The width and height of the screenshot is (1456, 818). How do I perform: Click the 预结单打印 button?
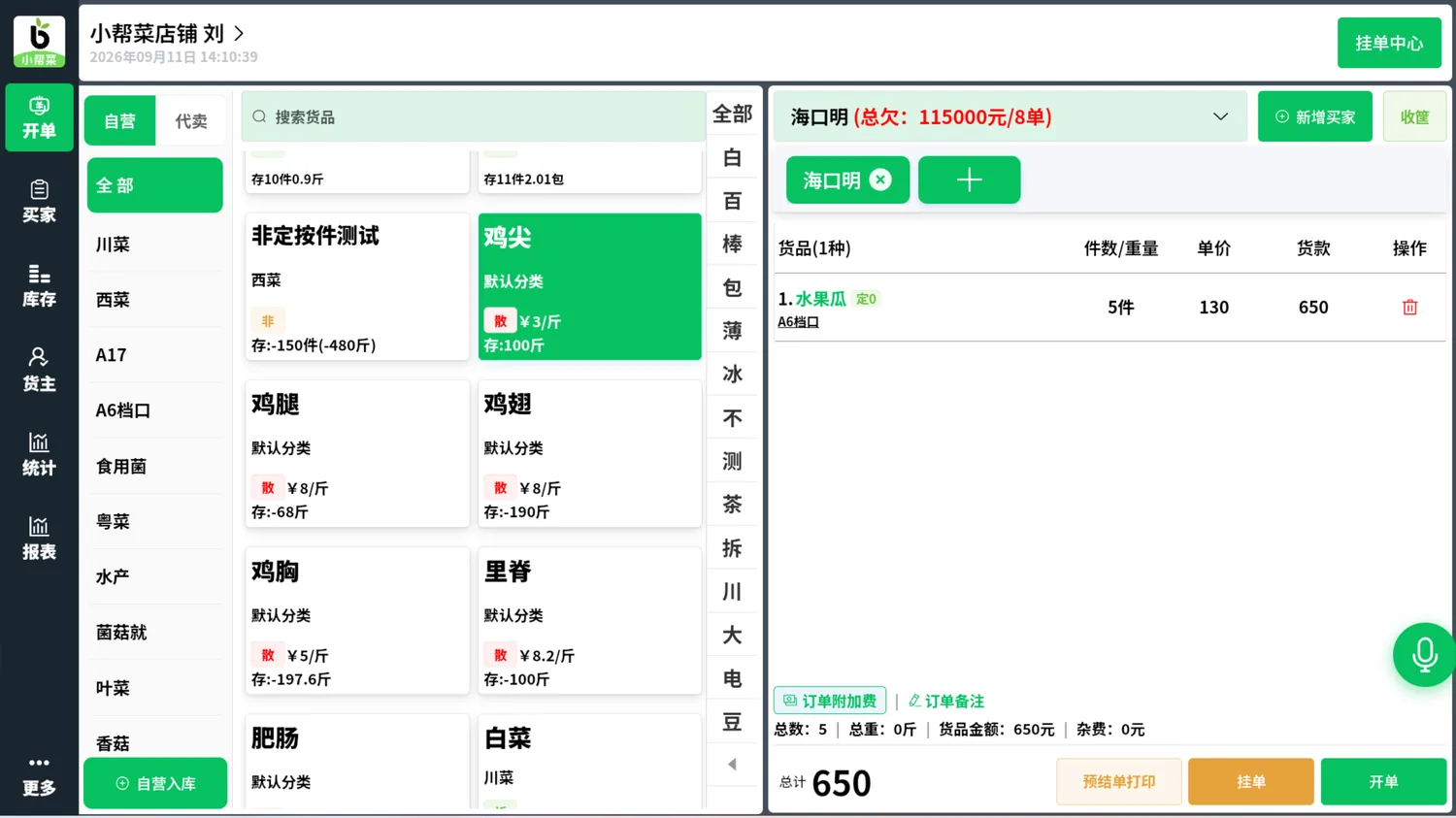[1118, 782]
